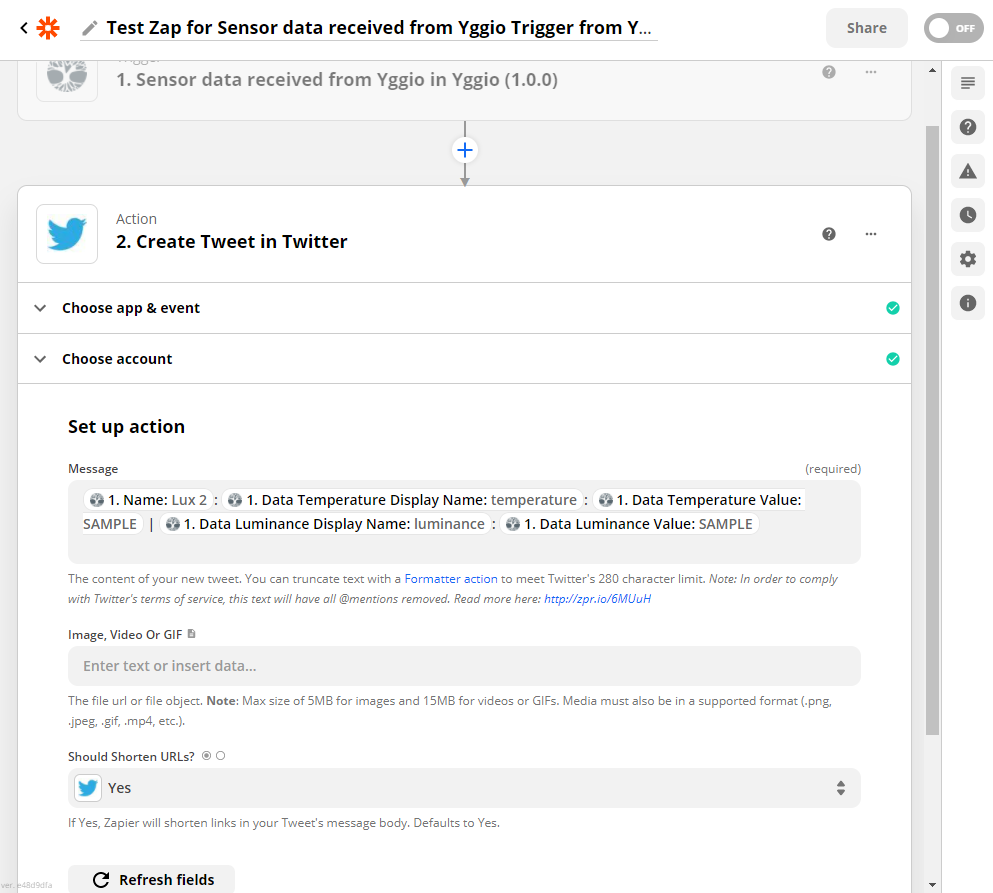Image resolution: width=993 pixels, height=893 pixels.
Task: Open the Create Tweet action three-dot menu
Action: [x=871, y=234]
